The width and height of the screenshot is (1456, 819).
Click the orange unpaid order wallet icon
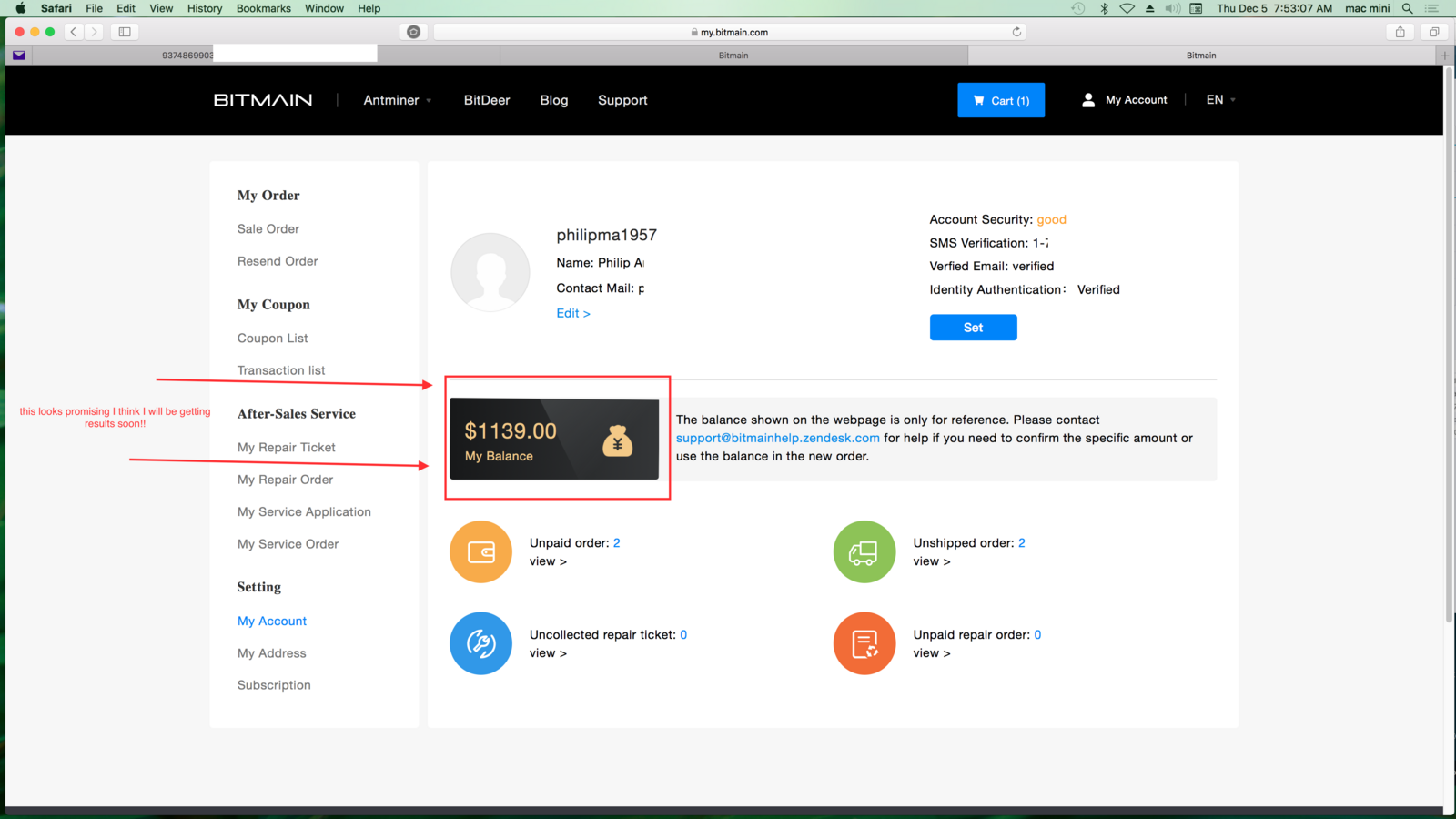tap(481, 551)
